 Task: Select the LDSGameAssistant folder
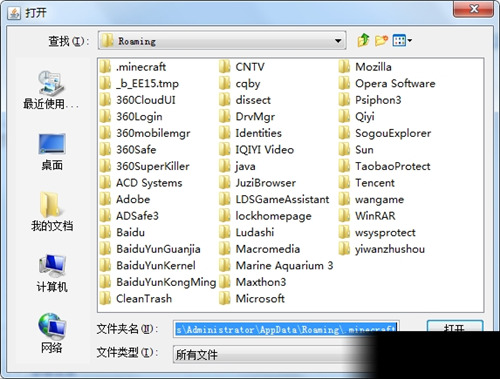point(274,199)
